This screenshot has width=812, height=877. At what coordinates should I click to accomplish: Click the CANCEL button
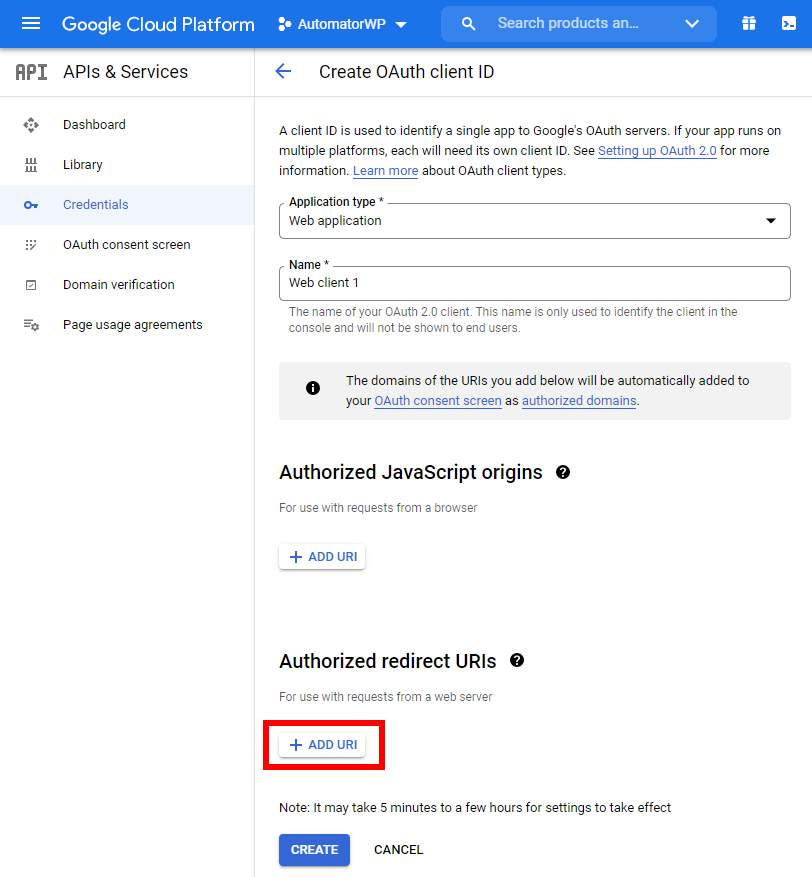tap(398, 850)
